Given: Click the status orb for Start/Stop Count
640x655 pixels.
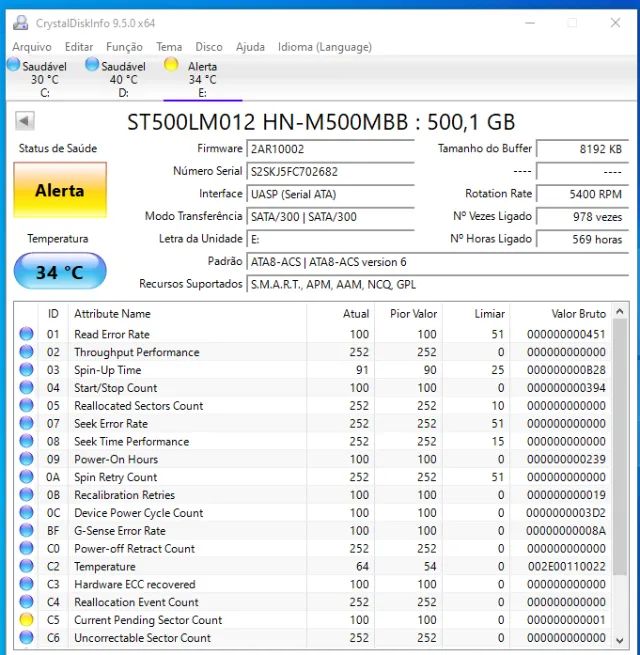Looking at the screenshot, I should point(26,388).
